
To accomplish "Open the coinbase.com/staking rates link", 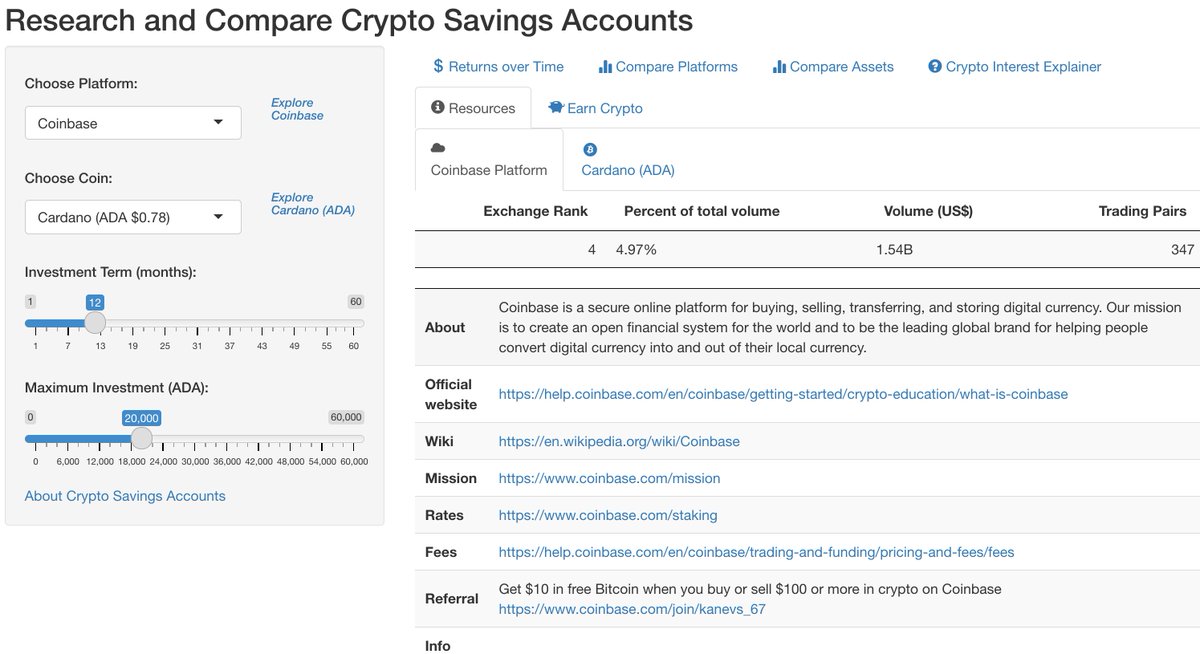I will pyautogui.click(x=608, y=515).
